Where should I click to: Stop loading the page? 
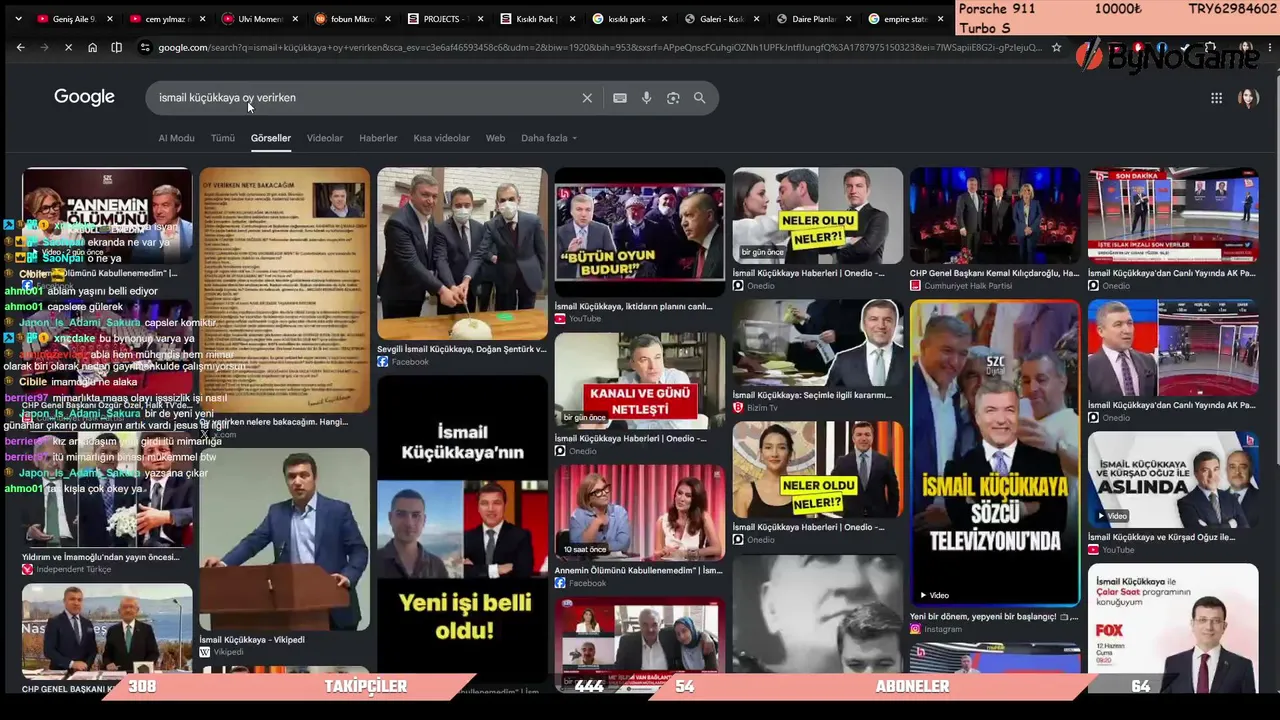(68, 47)
